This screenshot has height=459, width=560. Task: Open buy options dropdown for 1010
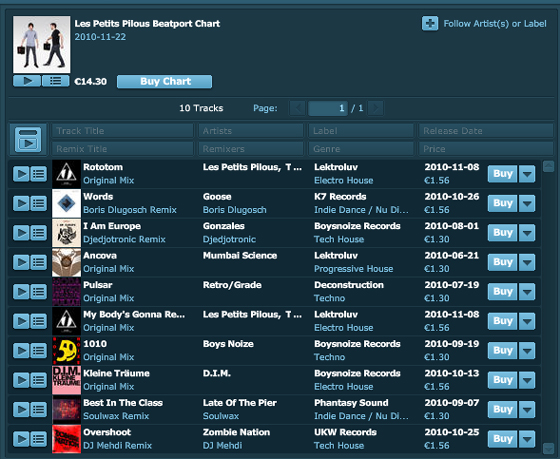pos(527,351)
